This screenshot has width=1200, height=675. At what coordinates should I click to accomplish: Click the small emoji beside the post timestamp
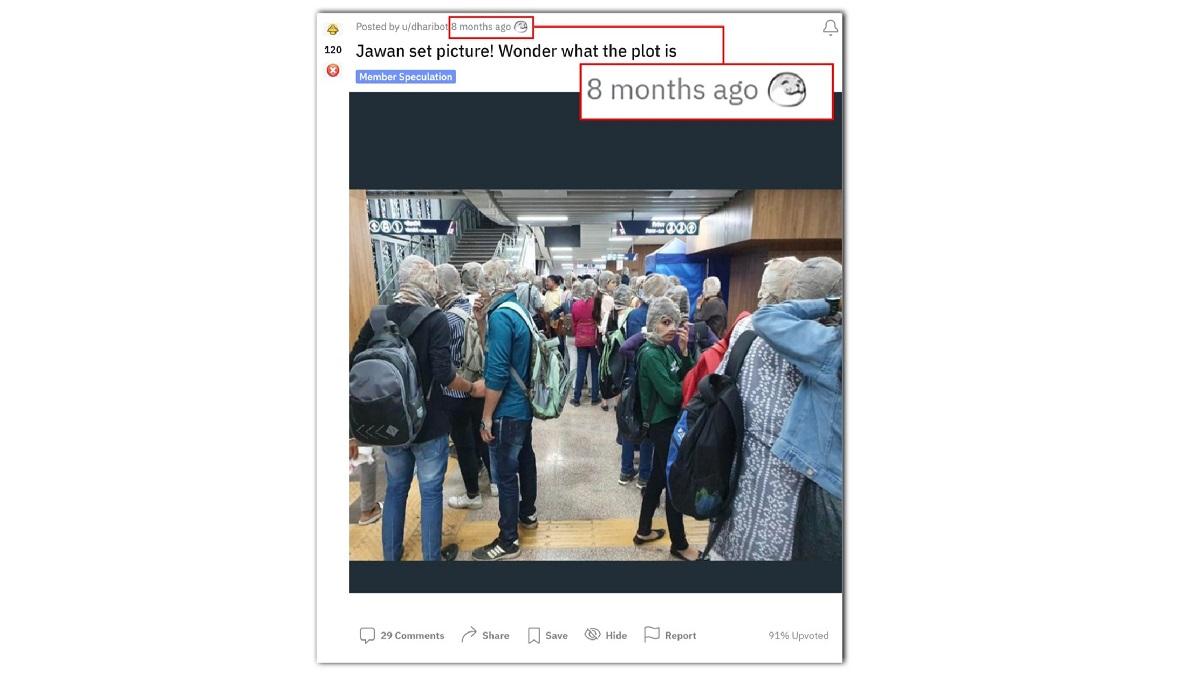tap(521, 27)
